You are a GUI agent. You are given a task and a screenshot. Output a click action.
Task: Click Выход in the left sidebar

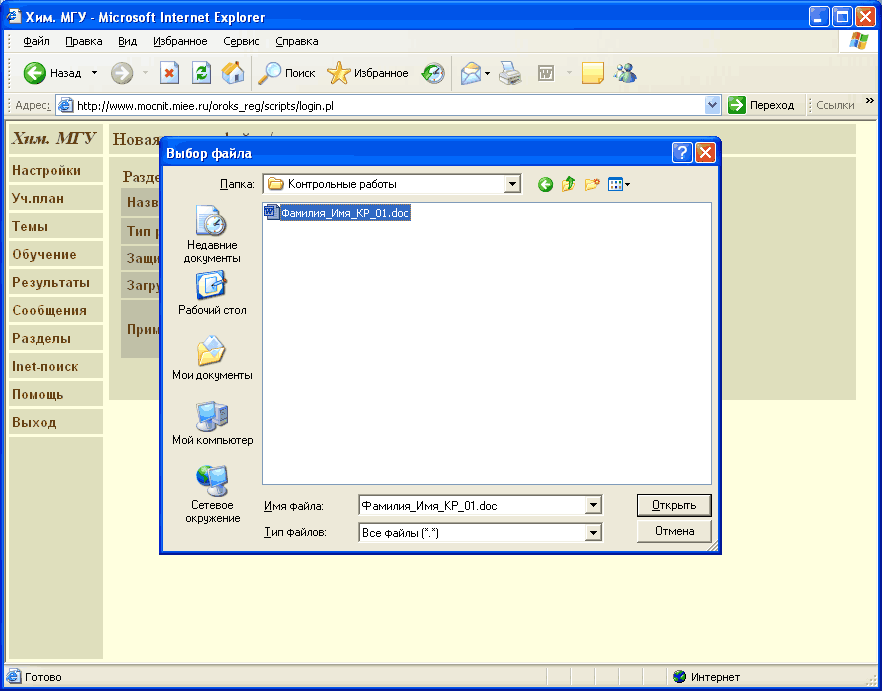coord(56,423)
